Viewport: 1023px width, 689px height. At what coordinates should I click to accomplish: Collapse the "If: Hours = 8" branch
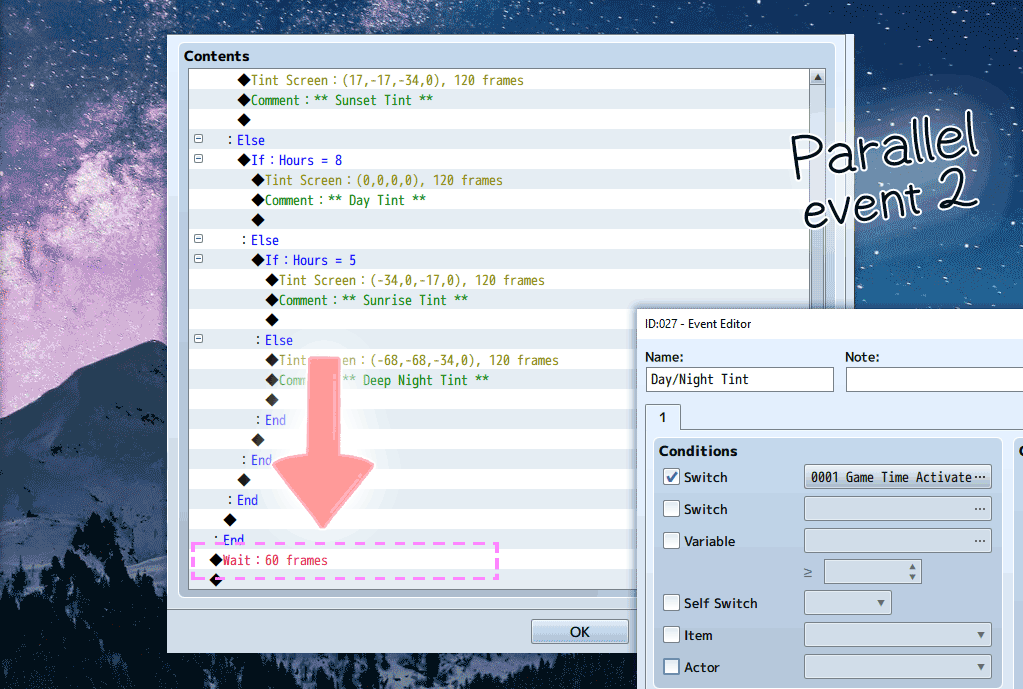[197, 158]
